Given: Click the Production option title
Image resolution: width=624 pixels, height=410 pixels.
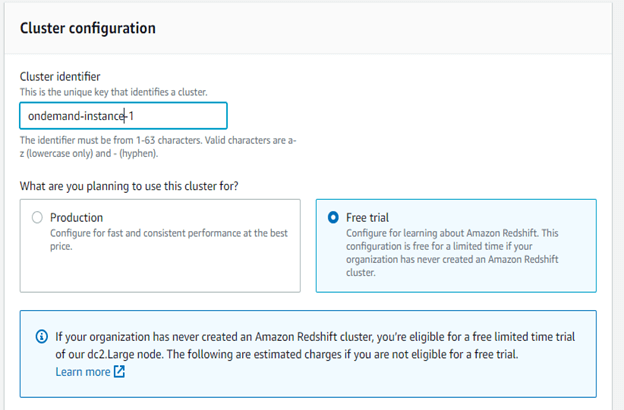Looking at the screenshot, I should [x=76, y=217].
